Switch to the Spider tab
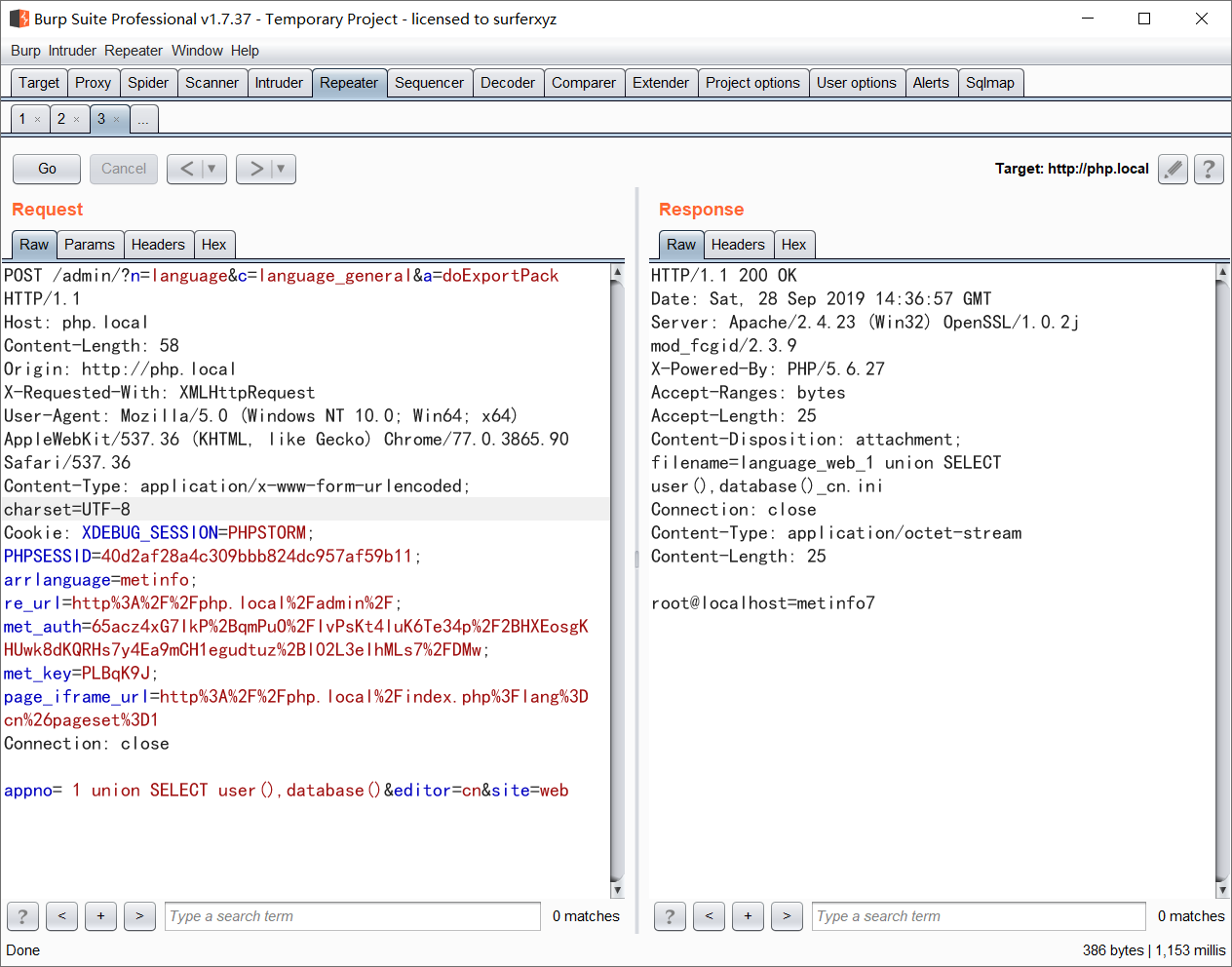This screenshot has height=967, width=1232. [x=148, y=83]
